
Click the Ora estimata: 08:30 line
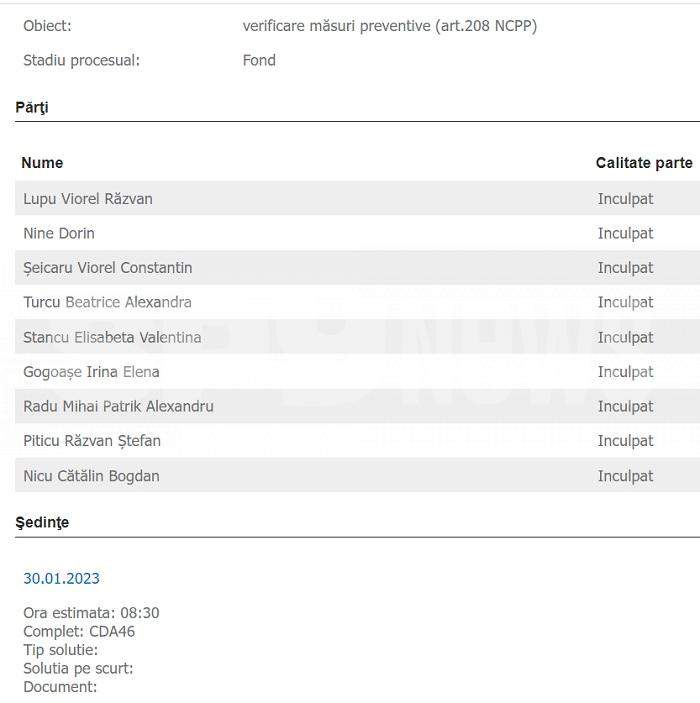click(91, 613)
